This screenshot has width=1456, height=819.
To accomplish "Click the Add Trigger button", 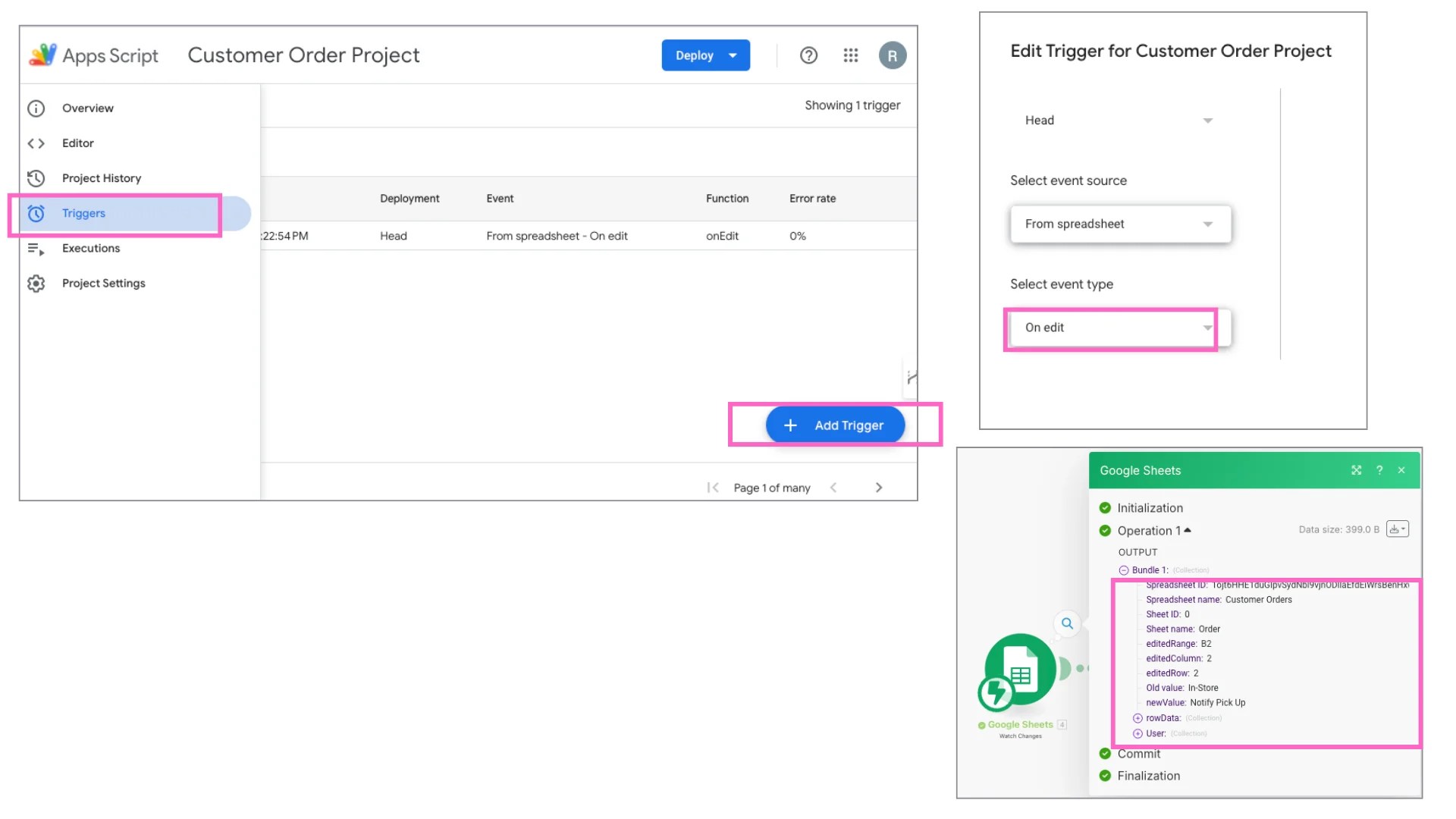I will [835, 425].
